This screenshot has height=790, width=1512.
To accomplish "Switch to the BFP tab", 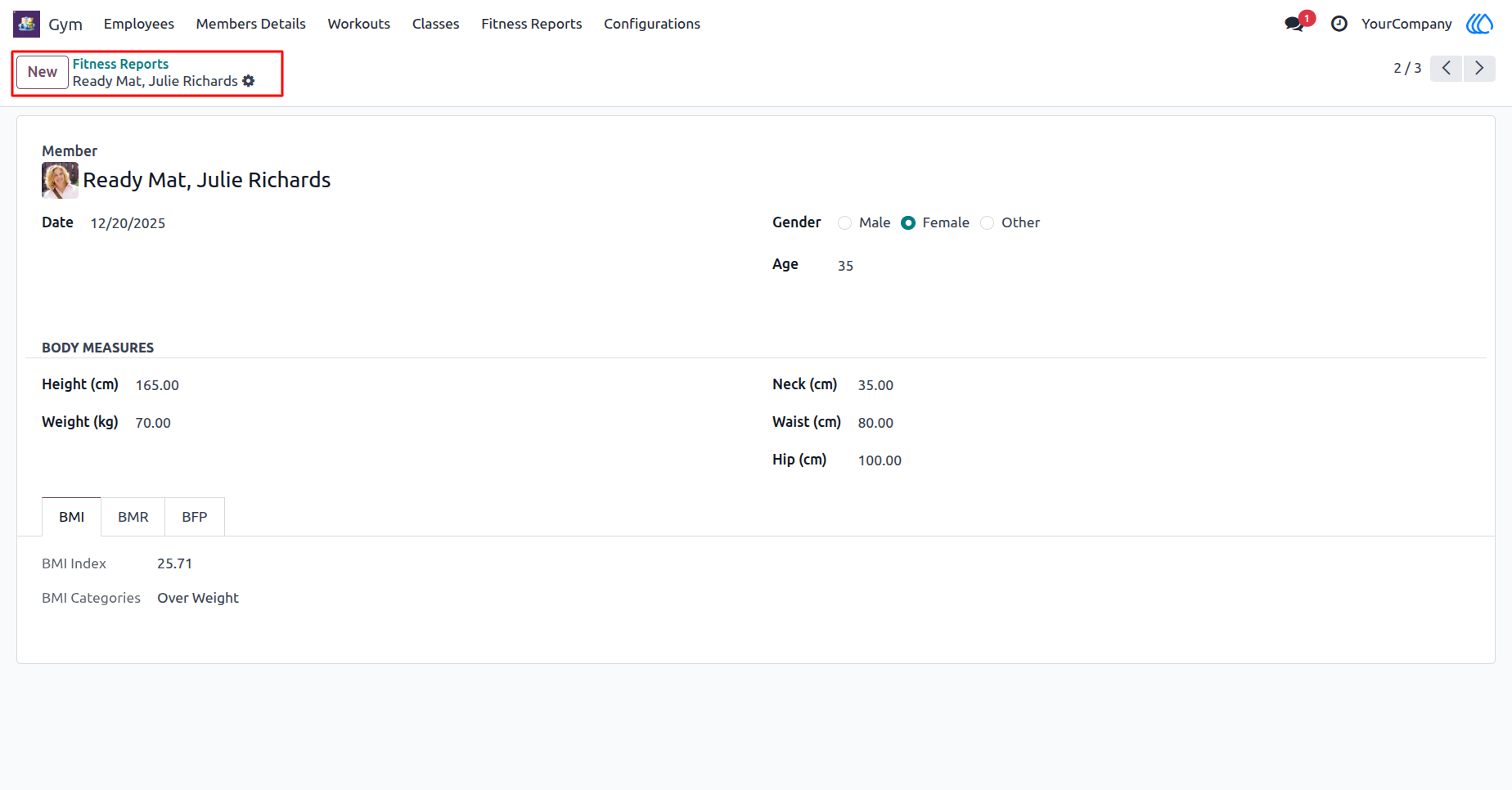I will point(195,517).
